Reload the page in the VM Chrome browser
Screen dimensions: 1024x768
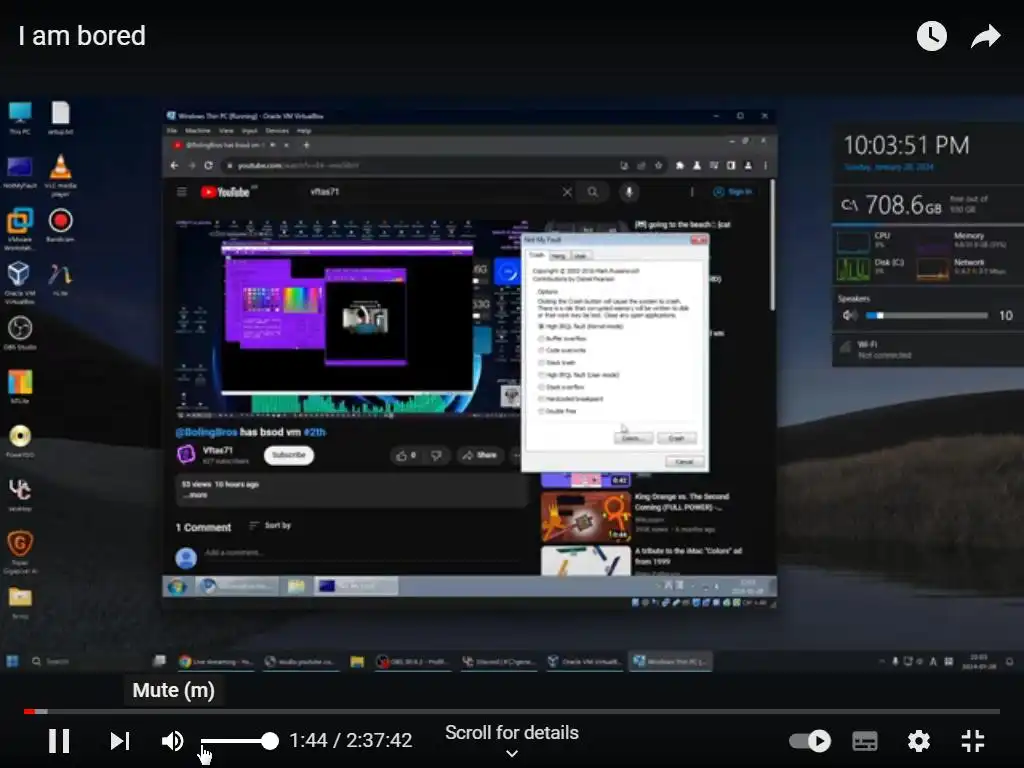208,166
